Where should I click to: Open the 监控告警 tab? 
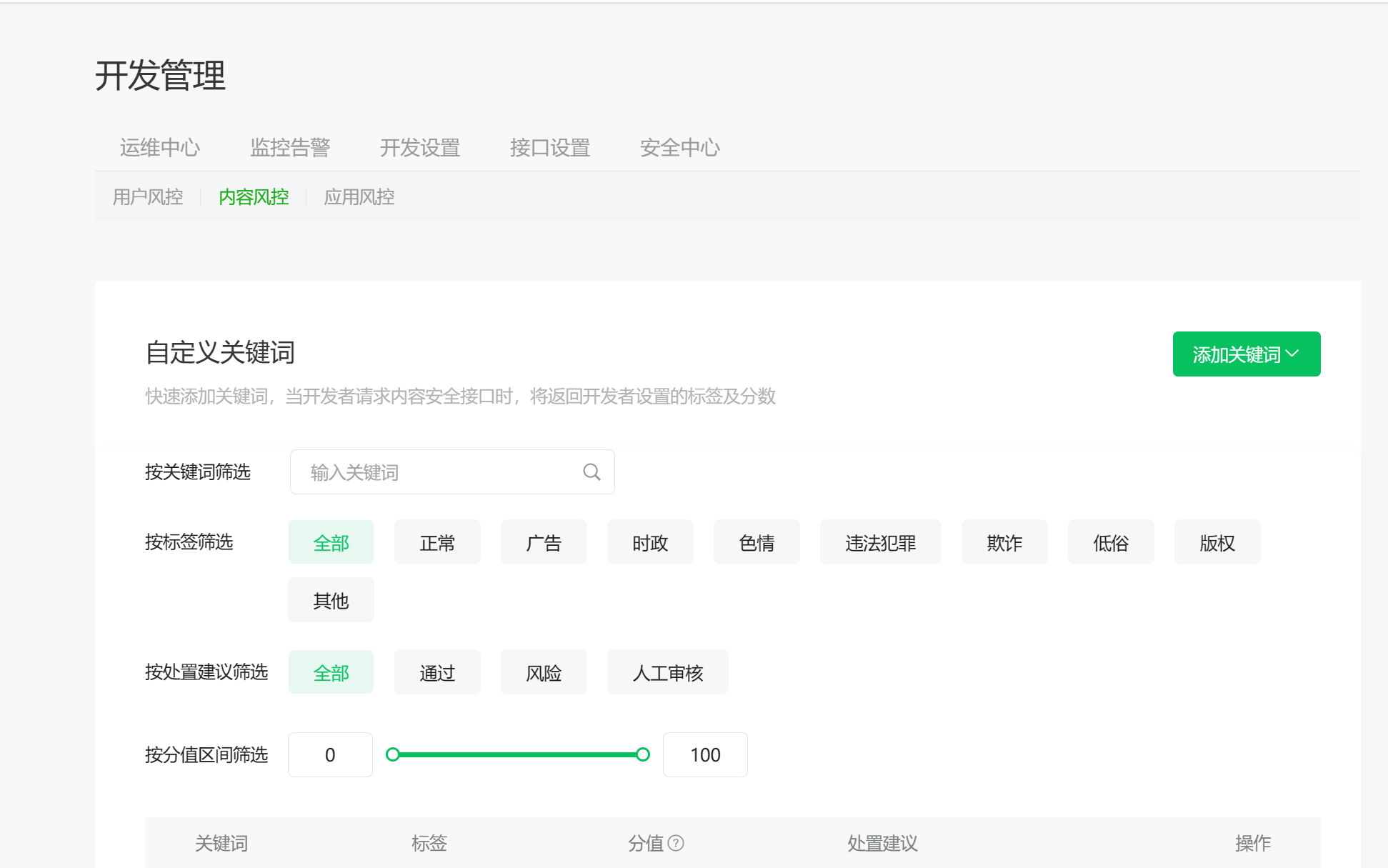[x=290, y=148]
